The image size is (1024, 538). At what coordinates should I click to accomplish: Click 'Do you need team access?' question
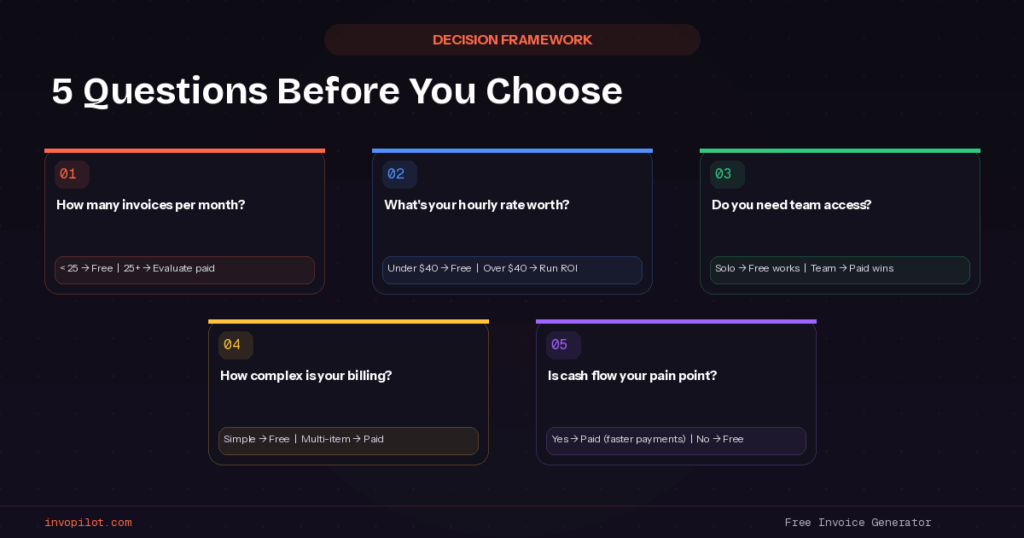791,205
